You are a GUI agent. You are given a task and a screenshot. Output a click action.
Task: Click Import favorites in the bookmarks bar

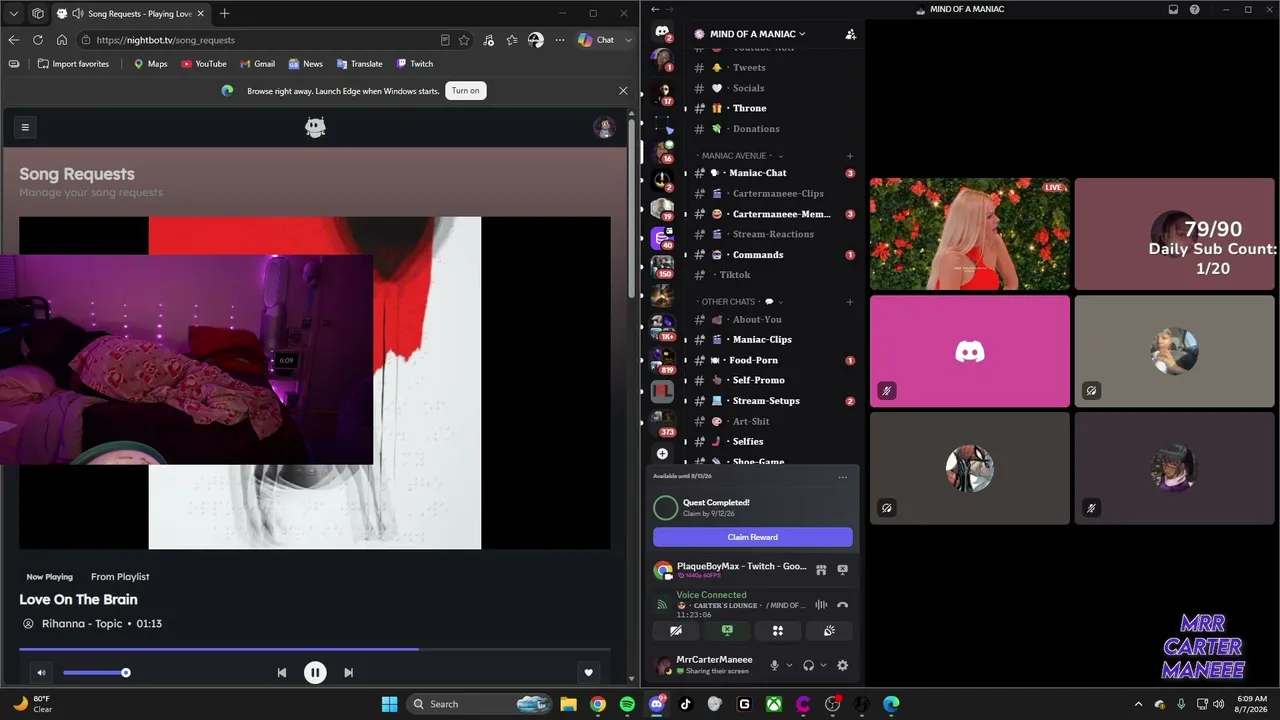73,64
